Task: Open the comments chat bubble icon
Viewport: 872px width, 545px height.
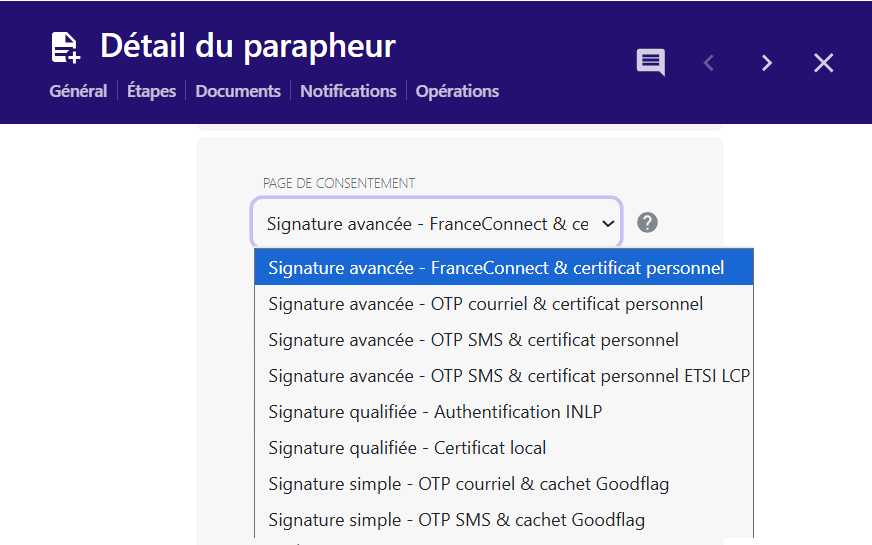Action: pyautogui.click(x=651, y=63)
